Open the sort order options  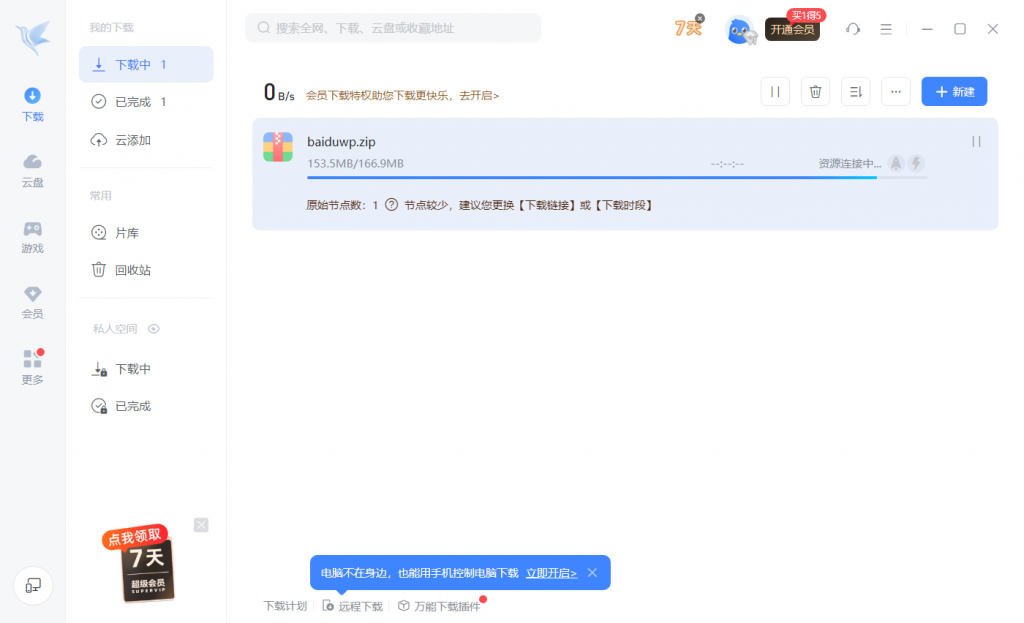(856, 91)
